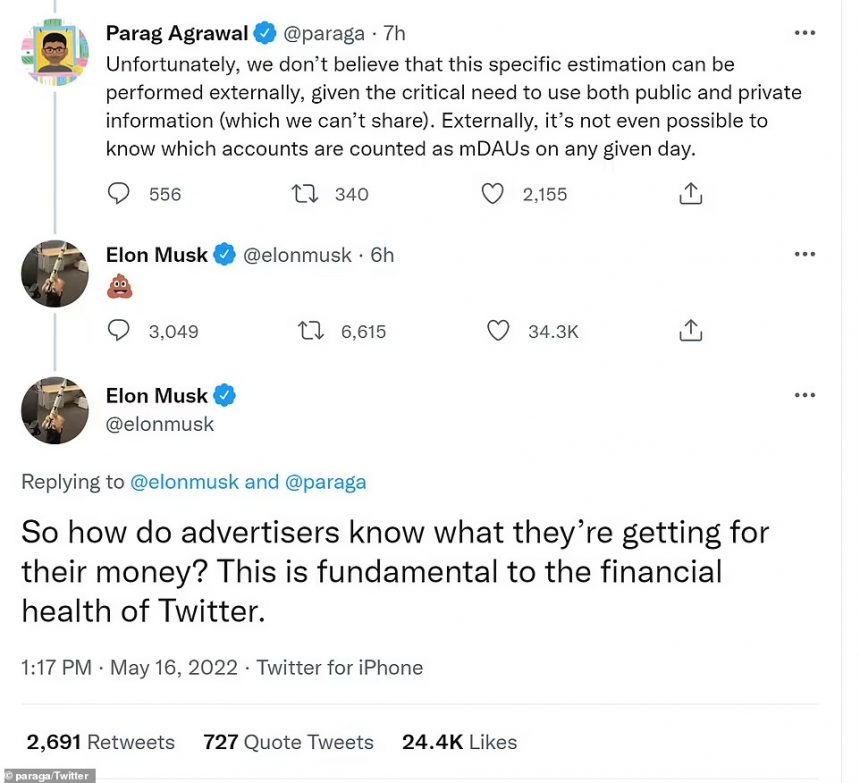
Task: Share Parag Agrawal's tweet
Action: point(690,194)
